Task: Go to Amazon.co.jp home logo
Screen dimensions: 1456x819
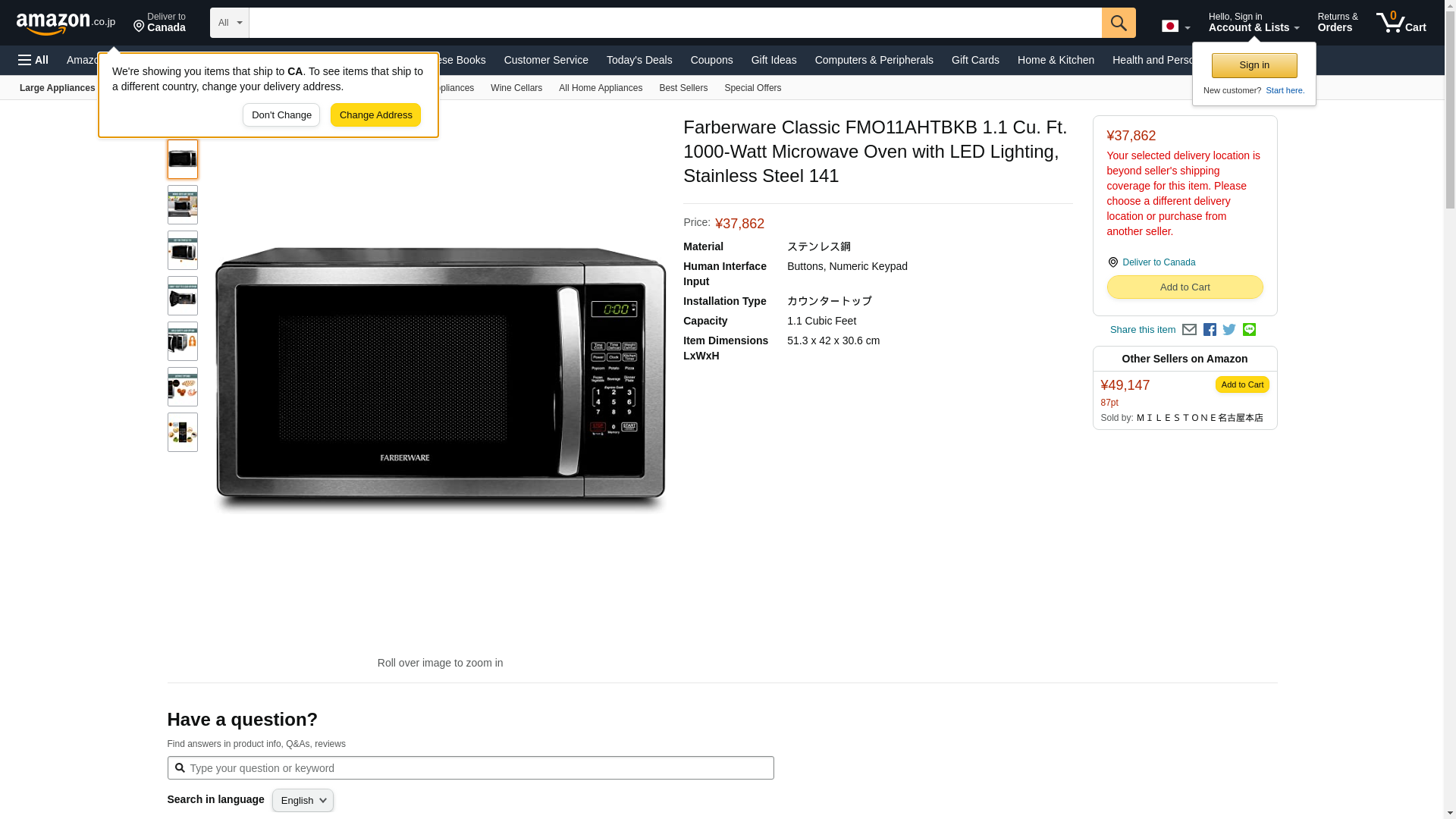Action: tap(65, 23)
